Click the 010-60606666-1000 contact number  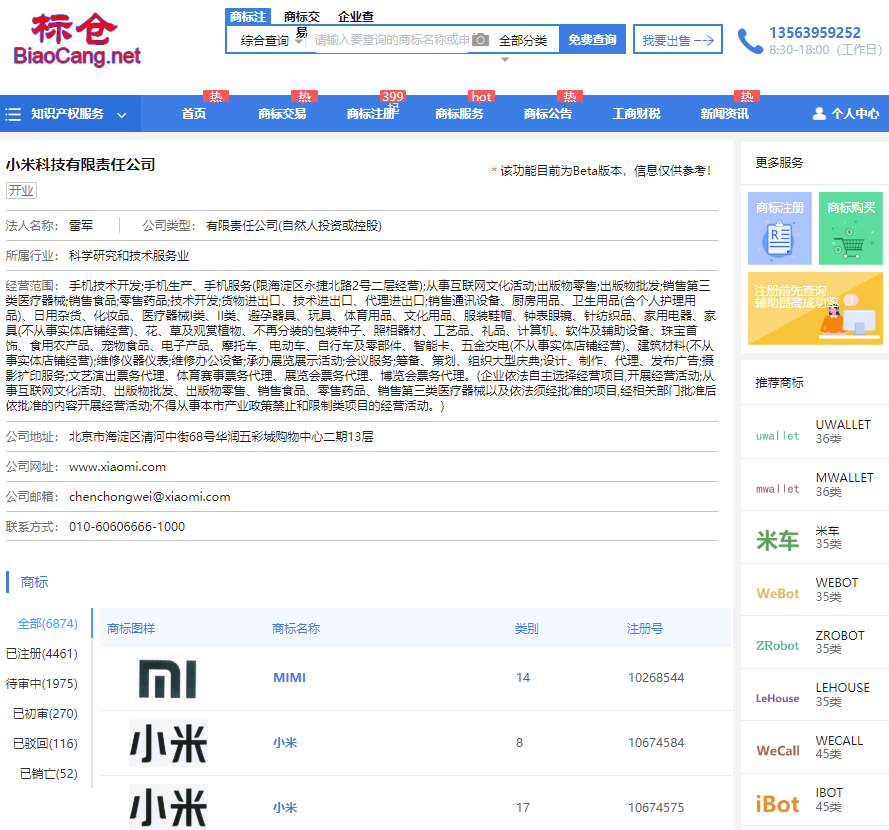point(127,527)
